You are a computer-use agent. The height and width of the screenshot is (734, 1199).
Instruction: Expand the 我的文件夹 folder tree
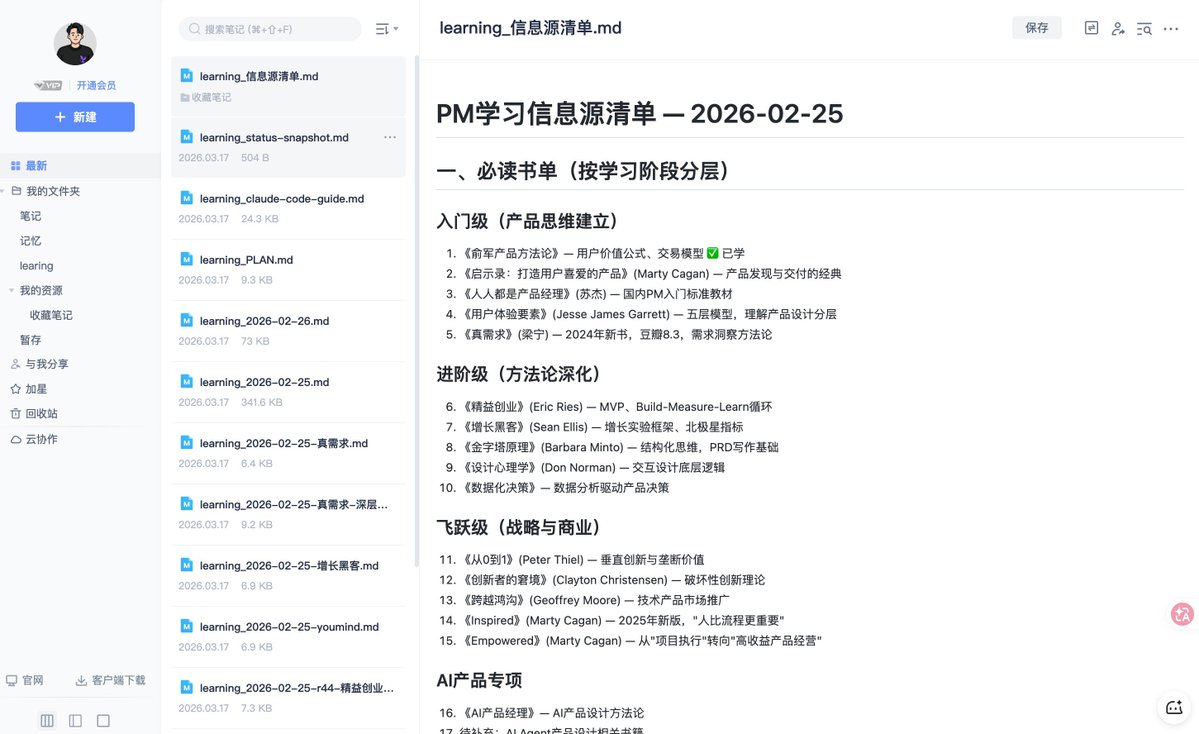pyautogui.click(x=8, y=190)
